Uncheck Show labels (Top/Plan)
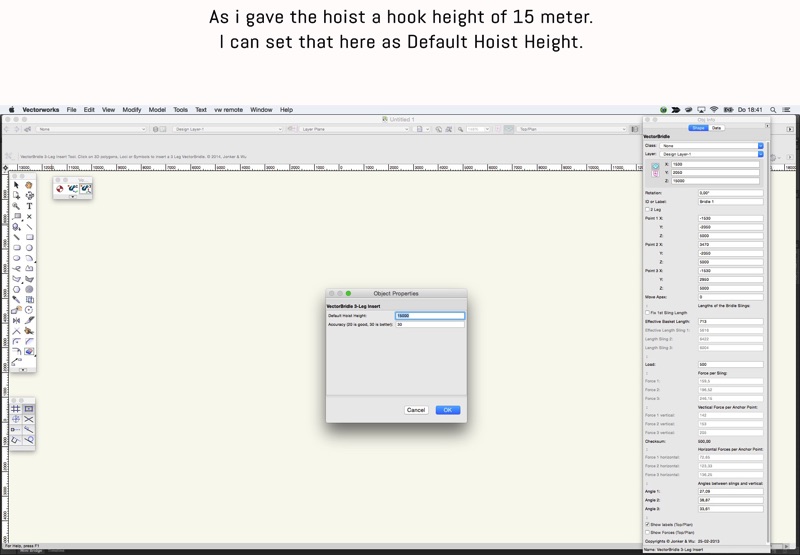 pyautogui.click(x=647, y=524)
